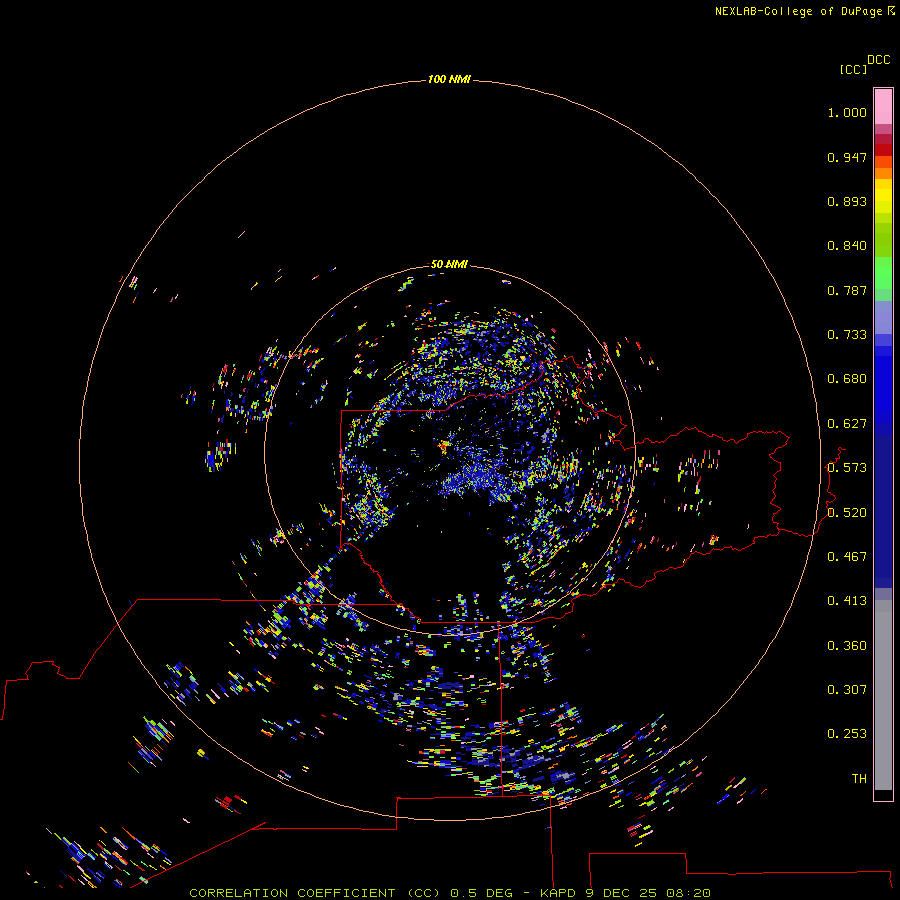Viewport: 900px width, 900px height.
Task: Click the 1.000 scale value label
Action: point(847,113)
